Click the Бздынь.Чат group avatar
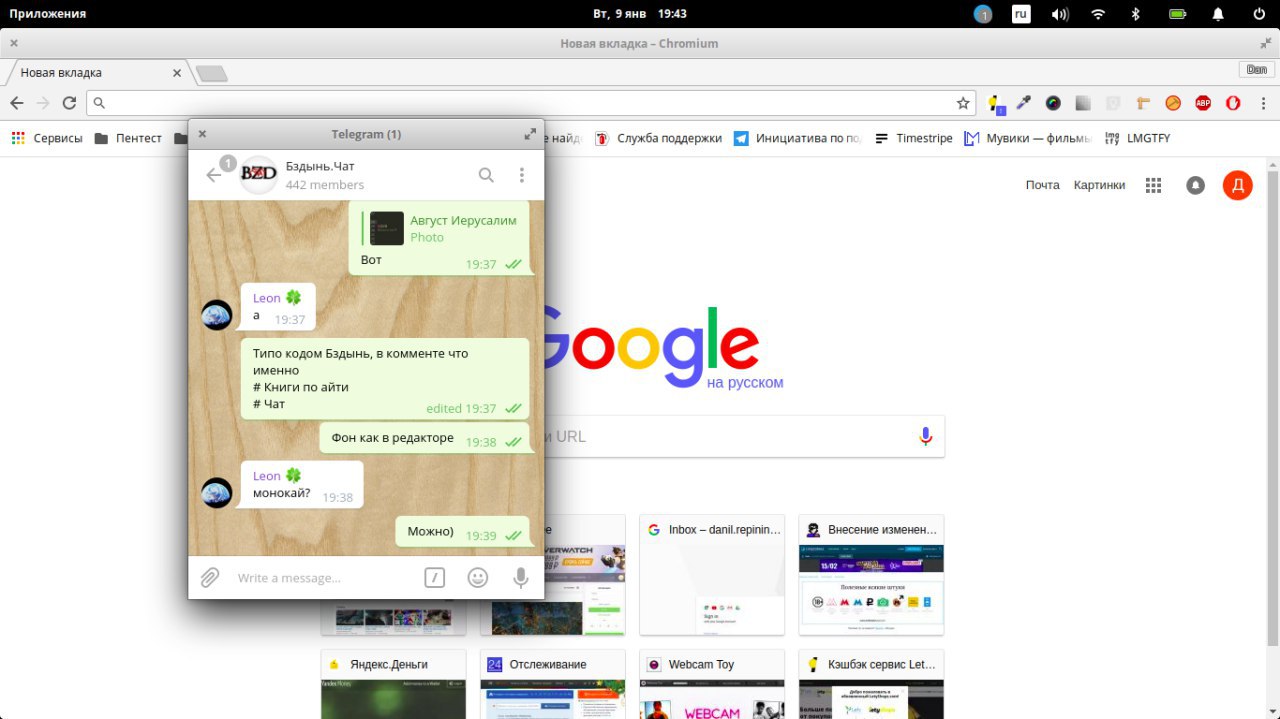This screenshot has height=719, width=1280. pyautogui.click(x=259, y=175)
